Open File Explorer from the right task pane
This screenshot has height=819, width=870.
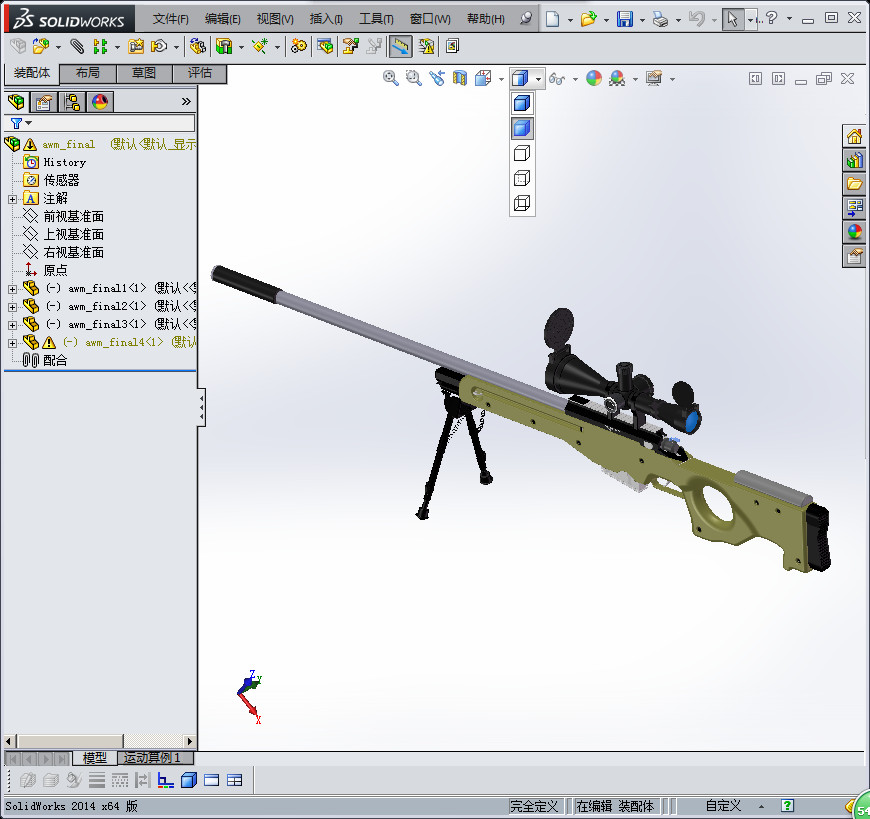(853, 184)
